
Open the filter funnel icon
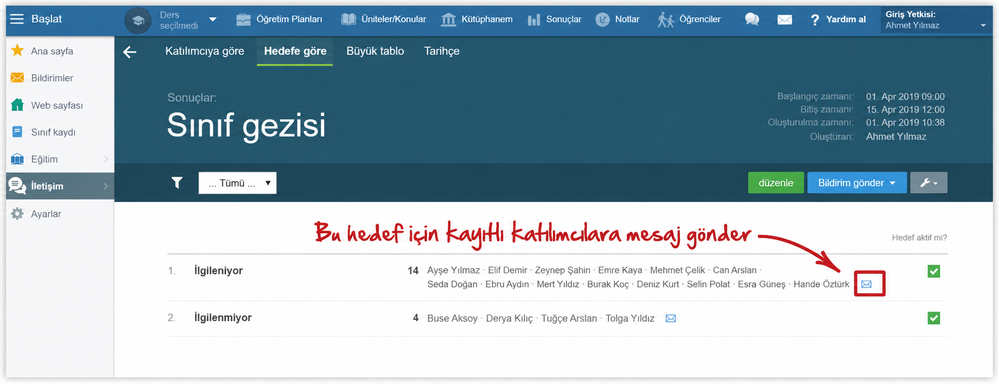click(176, 183)
